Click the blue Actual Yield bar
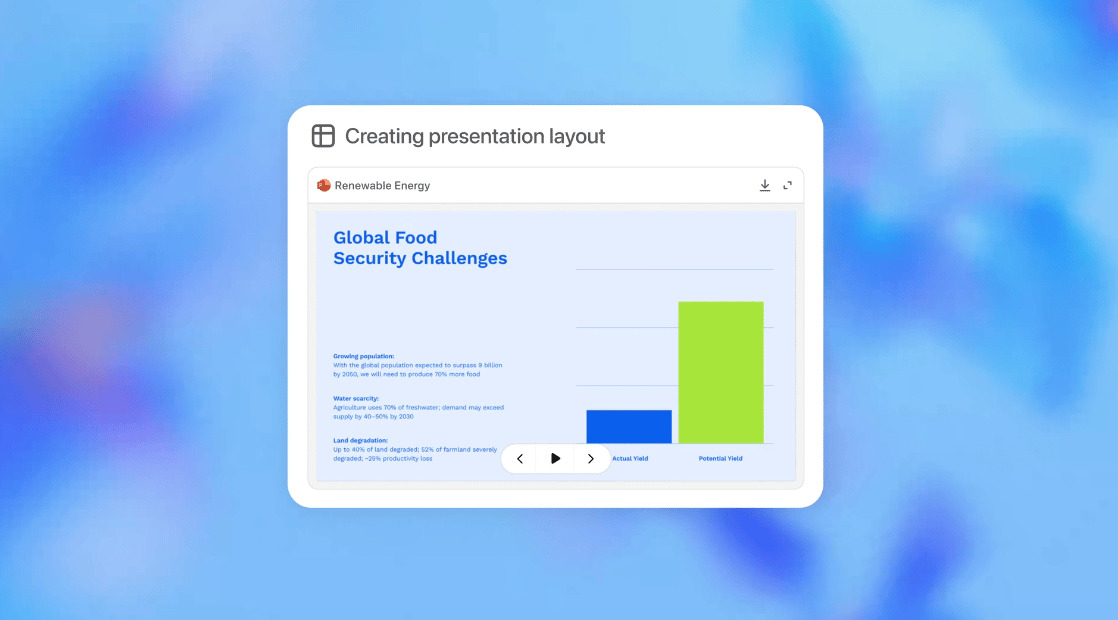The width and height of the screenshot is (1118, 620). 629,426
